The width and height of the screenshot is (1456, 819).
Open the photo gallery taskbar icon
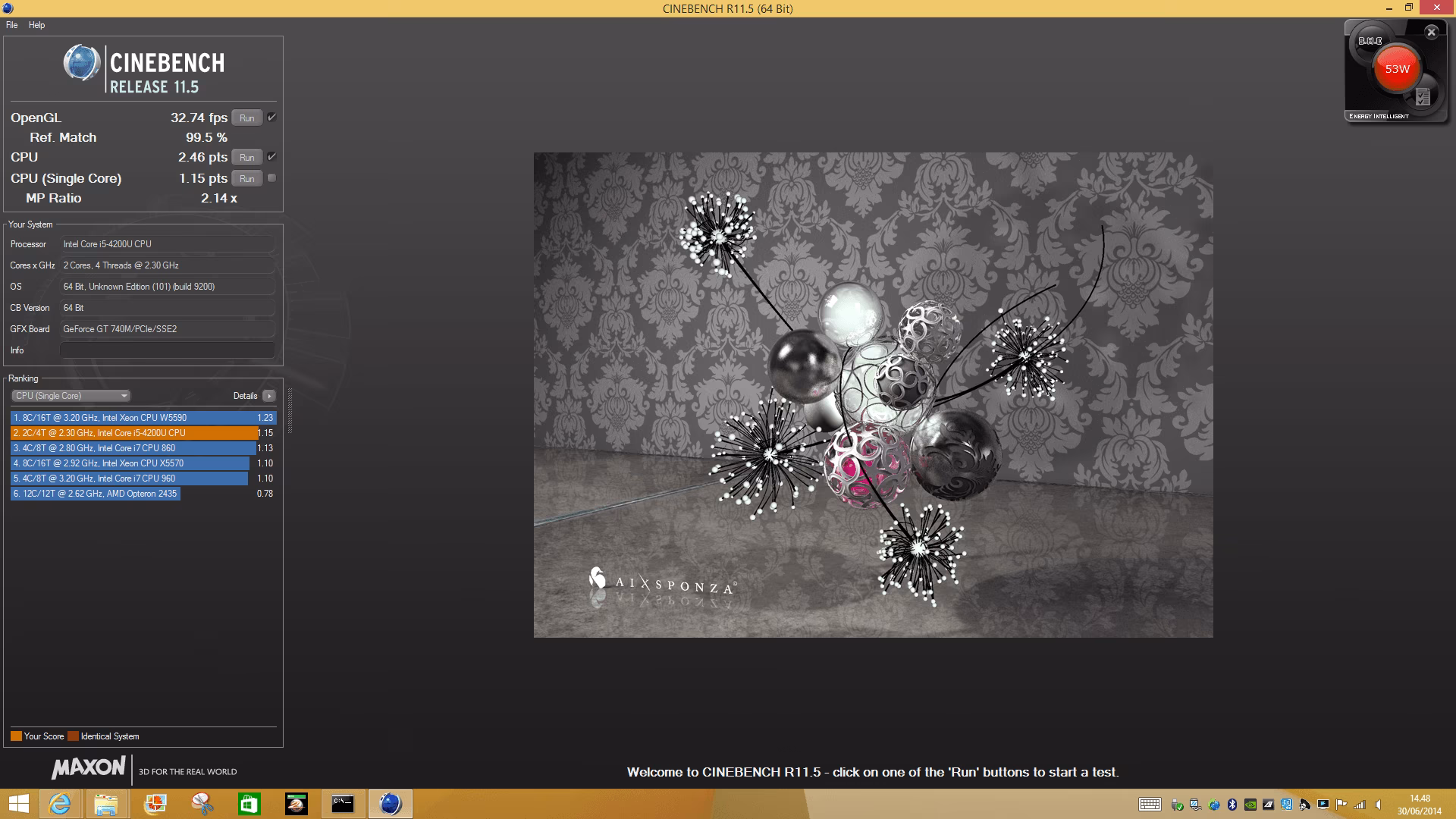(x=155, y=804)
